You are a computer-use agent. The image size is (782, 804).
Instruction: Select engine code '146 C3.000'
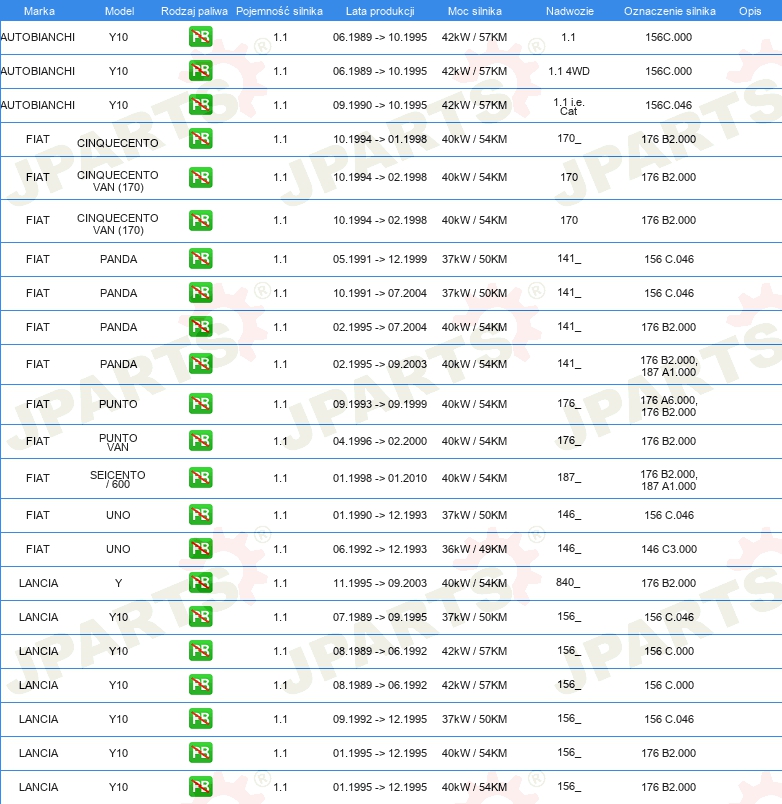tap(669, 549)
